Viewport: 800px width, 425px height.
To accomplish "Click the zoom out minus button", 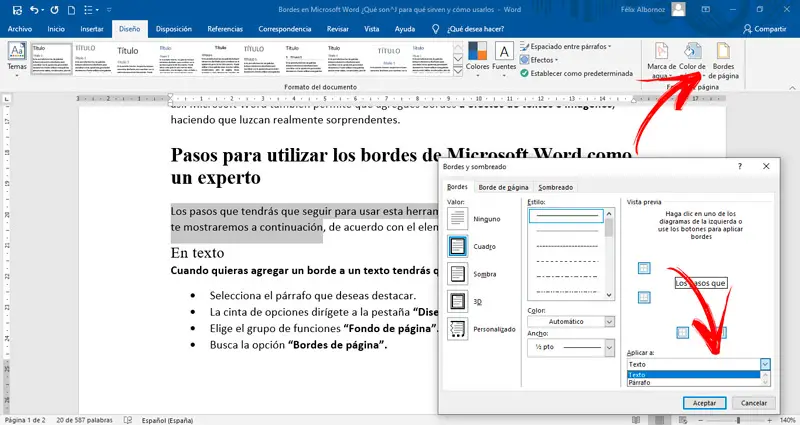I will [x=700, y=420].
